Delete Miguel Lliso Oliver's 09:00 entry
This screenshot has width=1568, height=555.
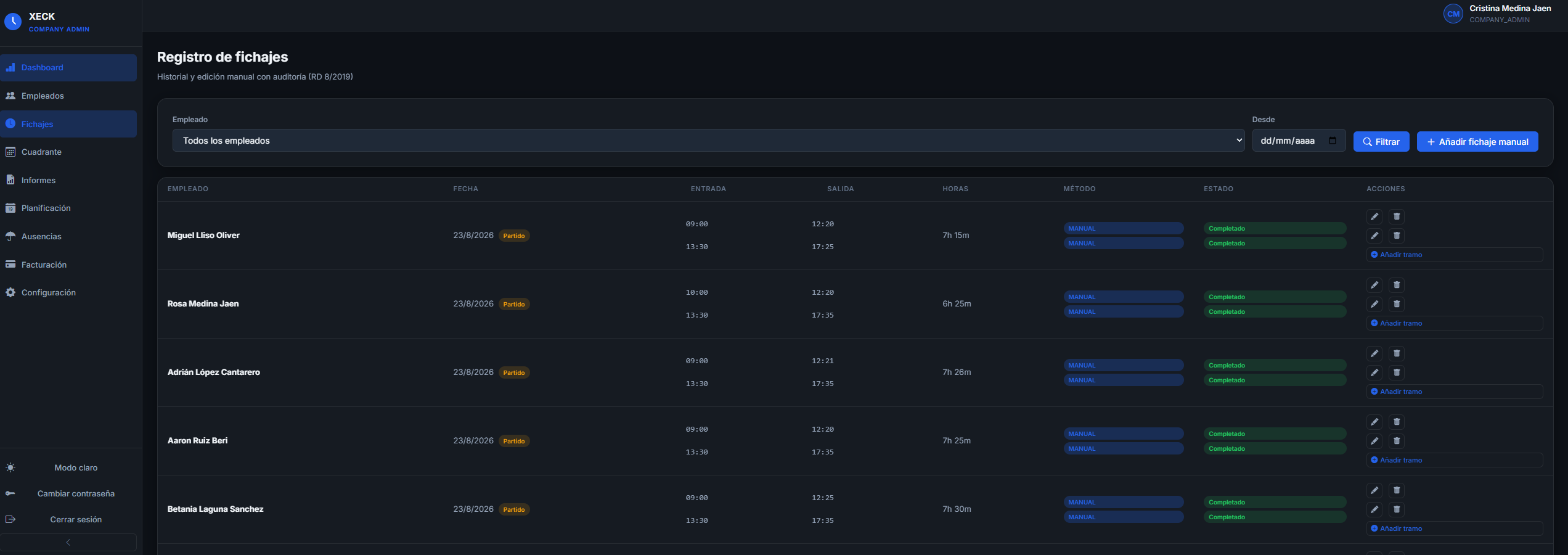1397,216
